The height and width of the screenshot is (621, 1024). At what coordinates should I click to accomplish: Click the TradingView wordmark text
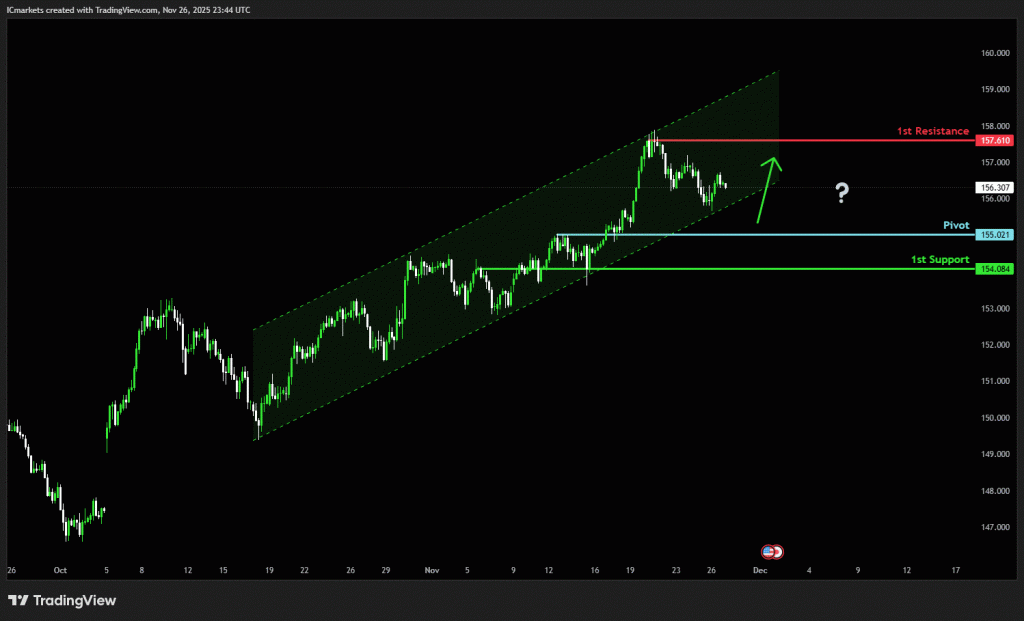[75, 601]
